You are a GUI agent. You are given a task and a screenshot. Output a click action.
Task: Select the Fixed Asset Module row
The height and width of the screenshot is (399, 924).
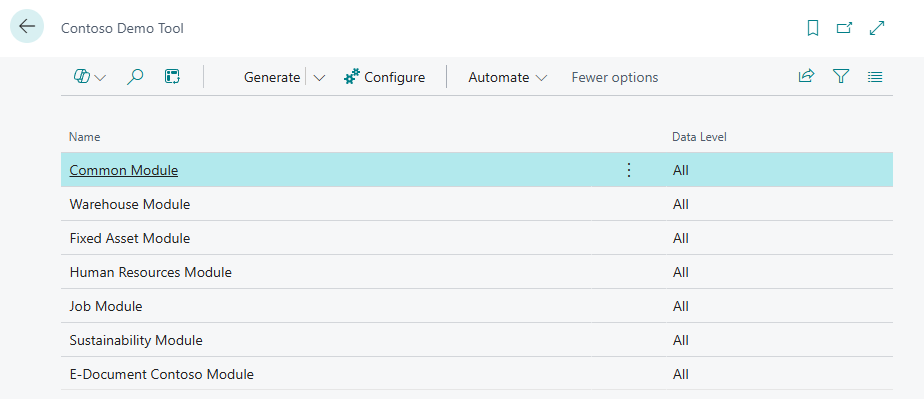click(x=477, y=238)
